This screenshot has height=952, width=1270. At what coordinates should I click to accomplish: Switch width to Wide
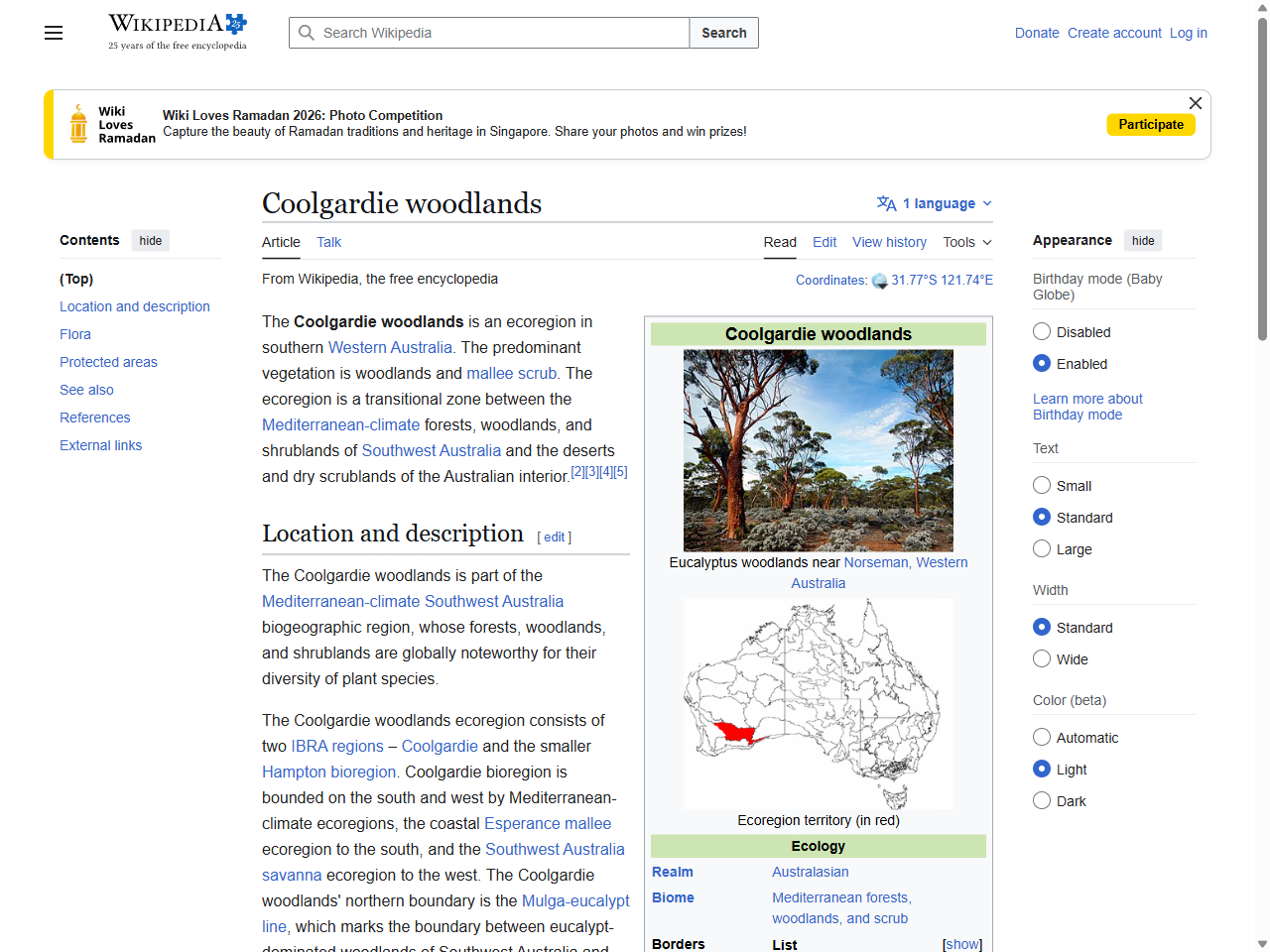[x=1042, y=658]
